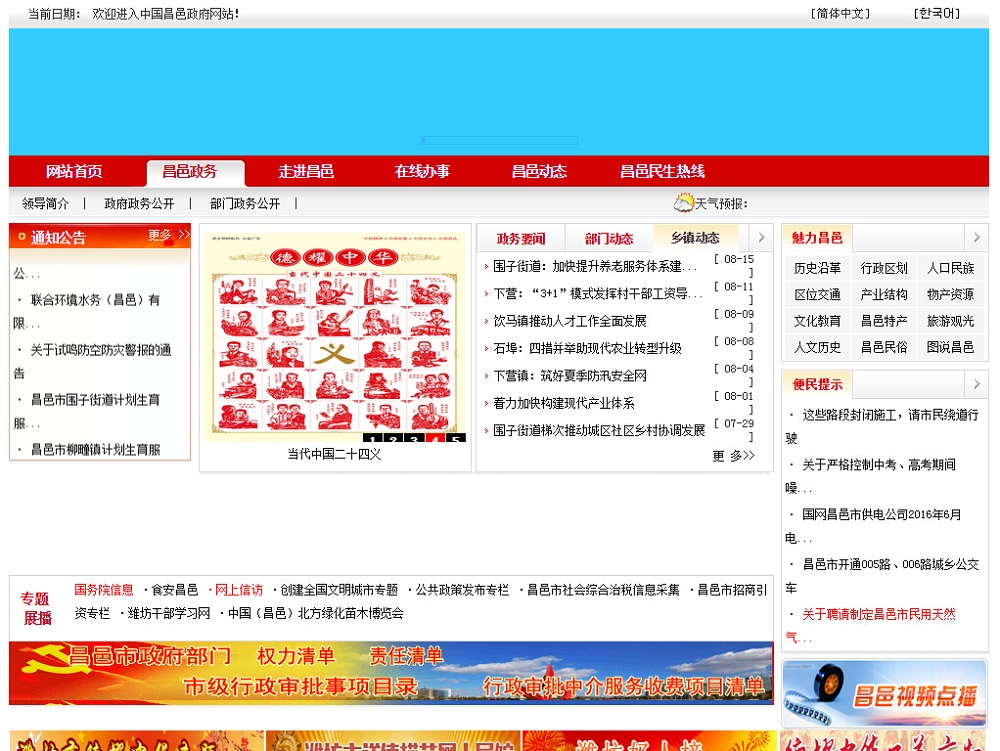1000x751 pixels.
Task: Show slide 2 of the image carousel
Action: (x=393, y=438)
